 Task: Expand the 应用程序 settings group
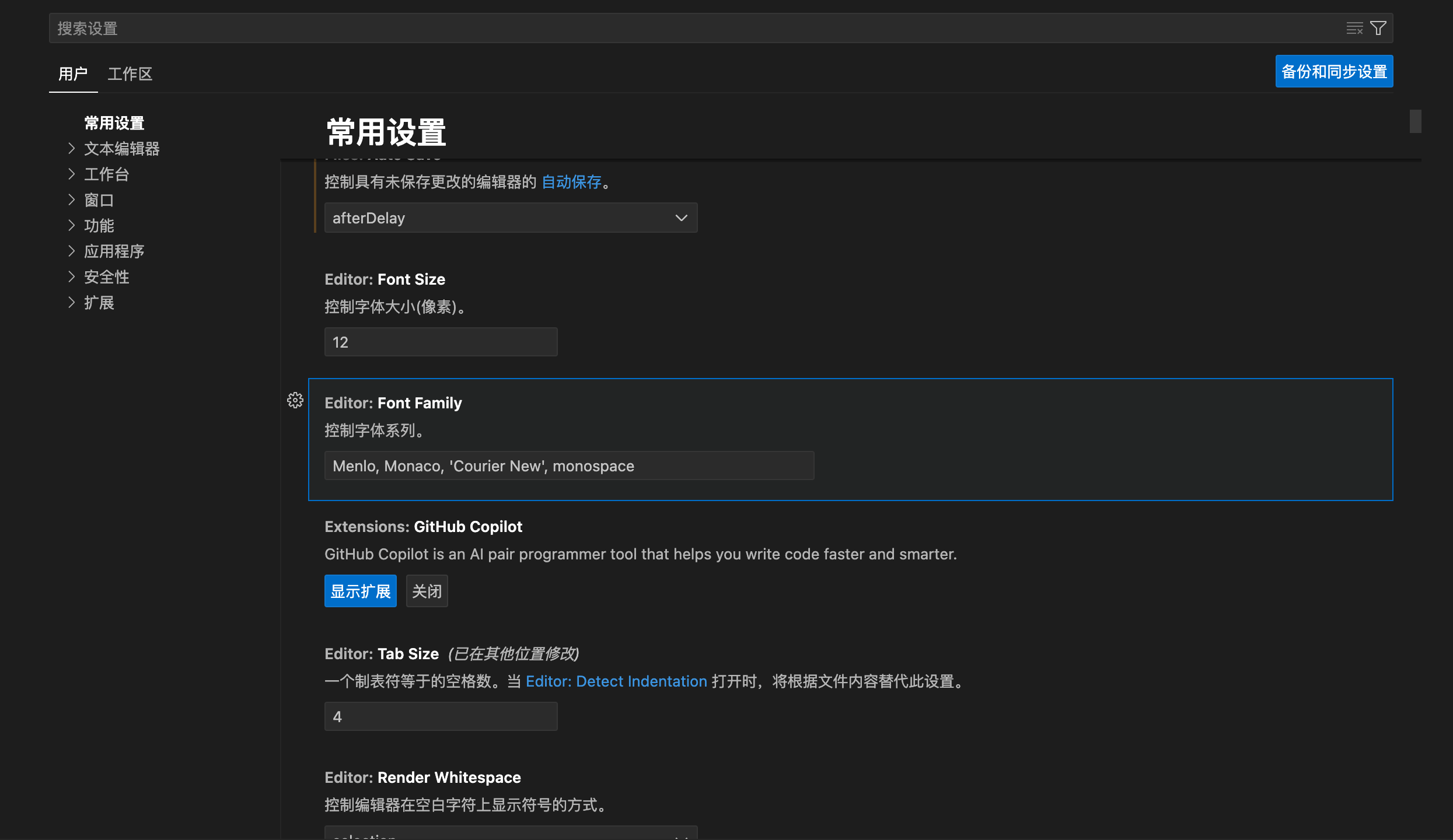tap(71, 251)
